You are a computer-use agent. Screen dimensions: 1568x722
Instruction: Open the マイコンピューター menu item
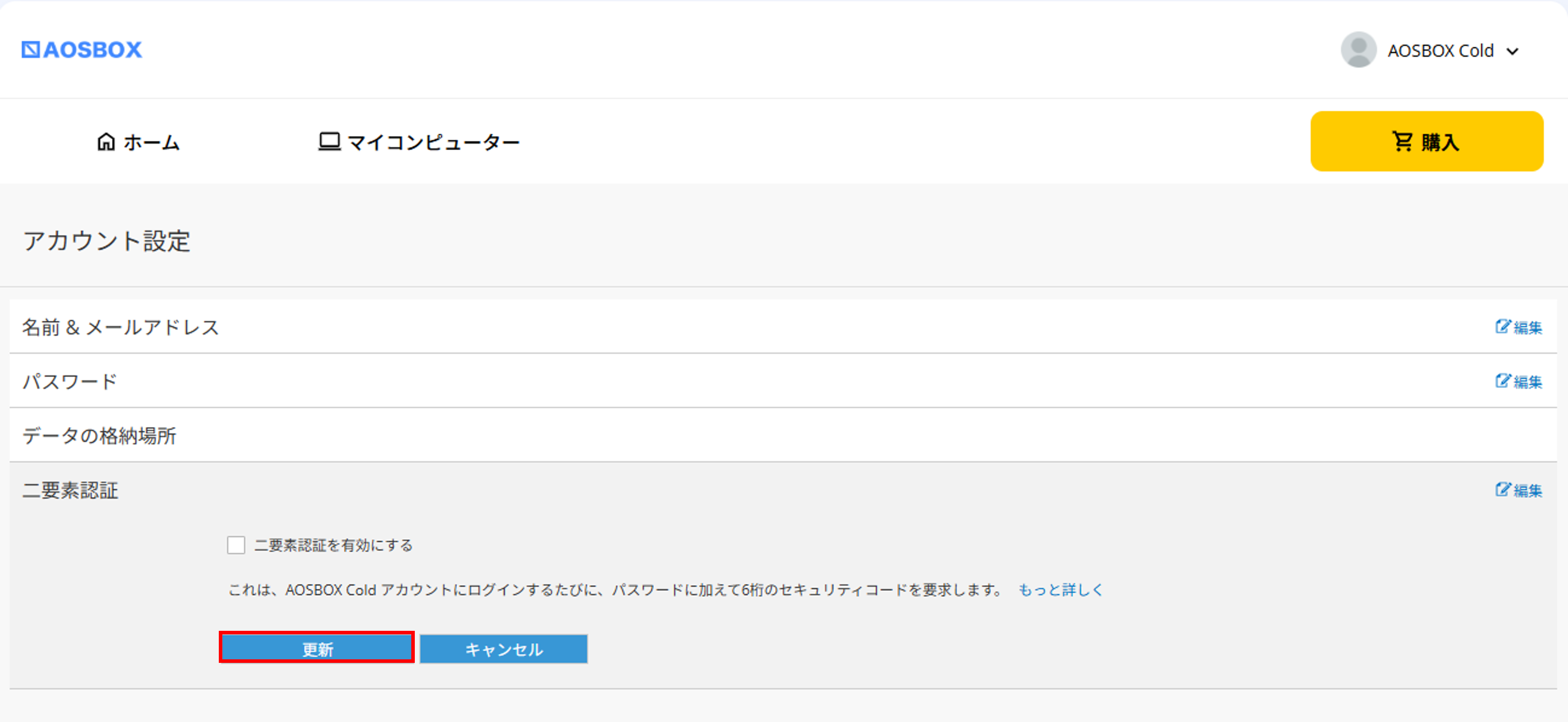tap(433, 142)
